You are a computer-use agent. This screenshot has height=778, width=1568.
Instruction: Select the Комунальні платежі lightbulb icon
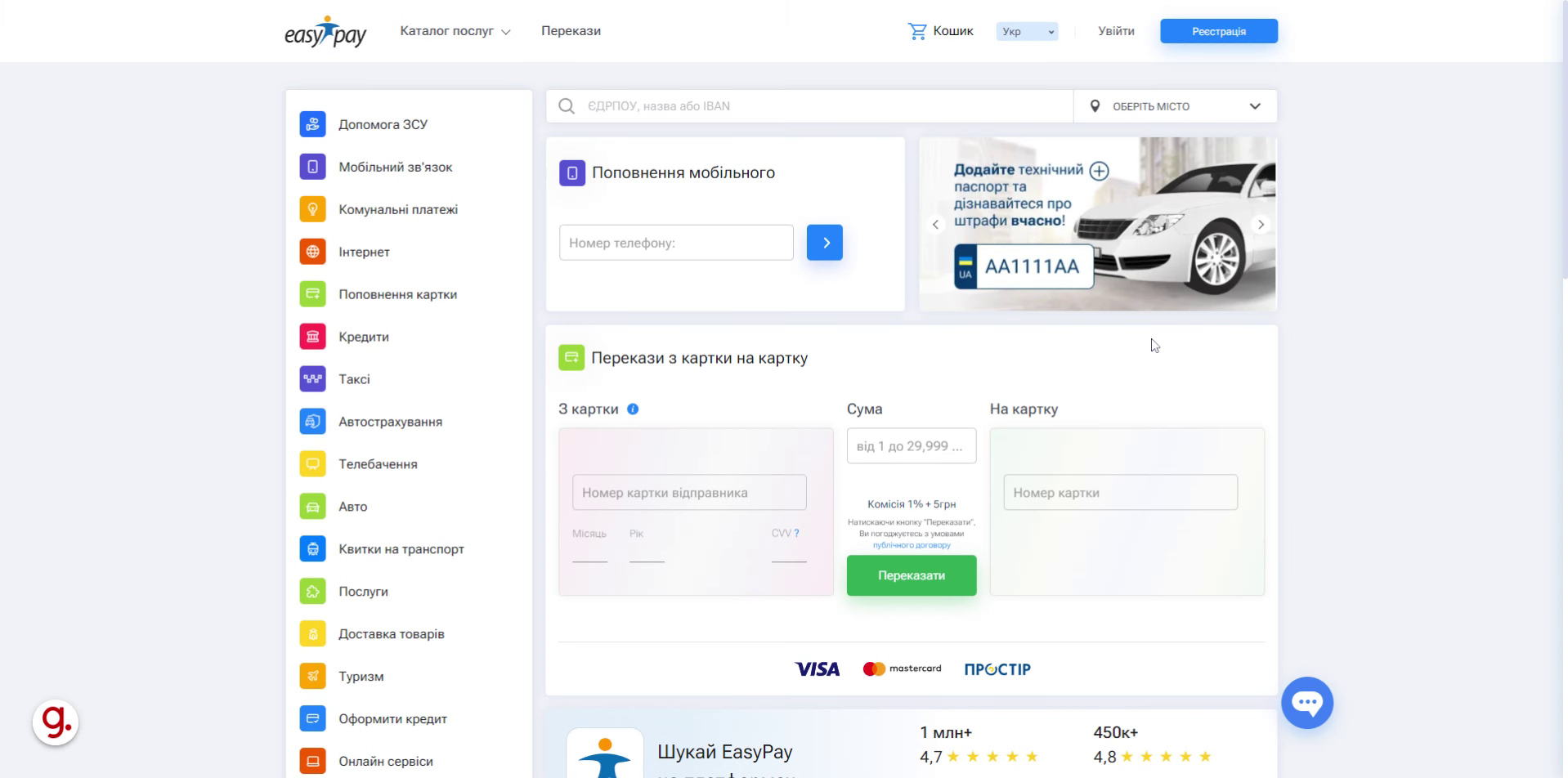coord(312,209)
